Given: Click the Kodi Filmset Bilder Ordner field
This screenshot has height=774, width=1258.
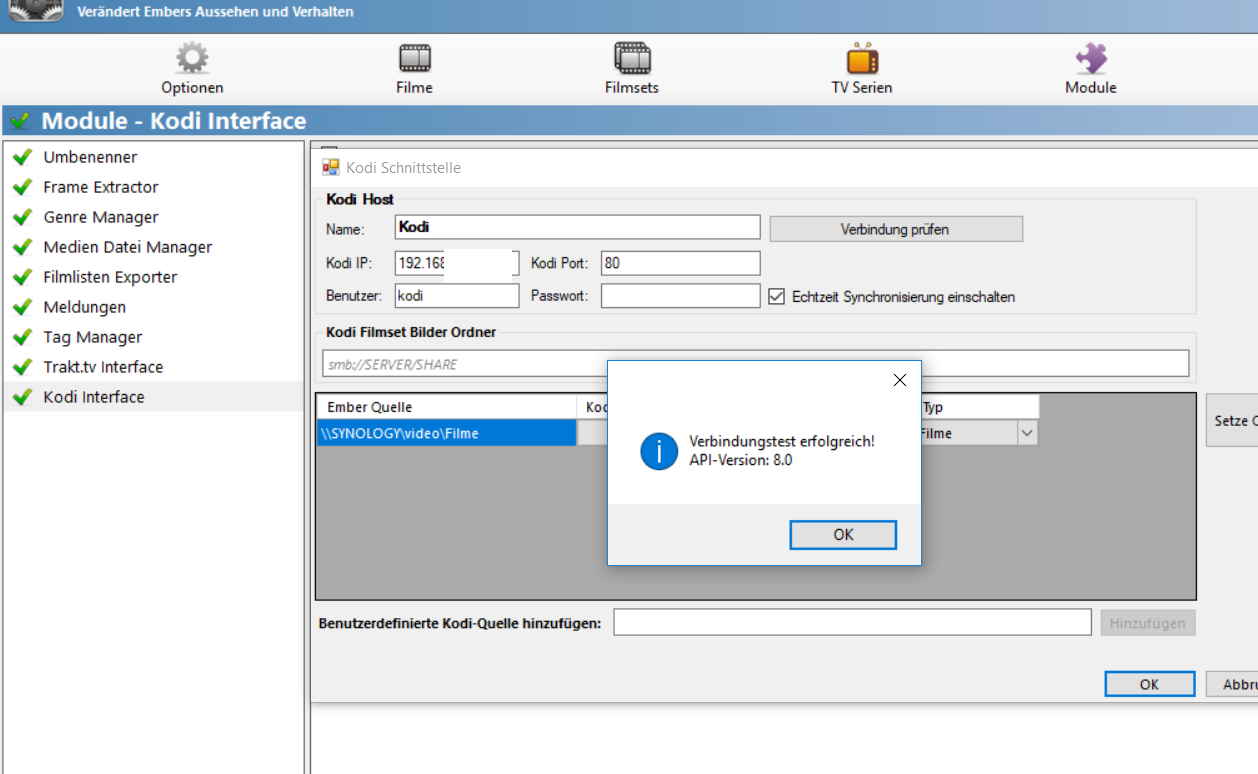Looking at the screenshot, I should 755,364.
